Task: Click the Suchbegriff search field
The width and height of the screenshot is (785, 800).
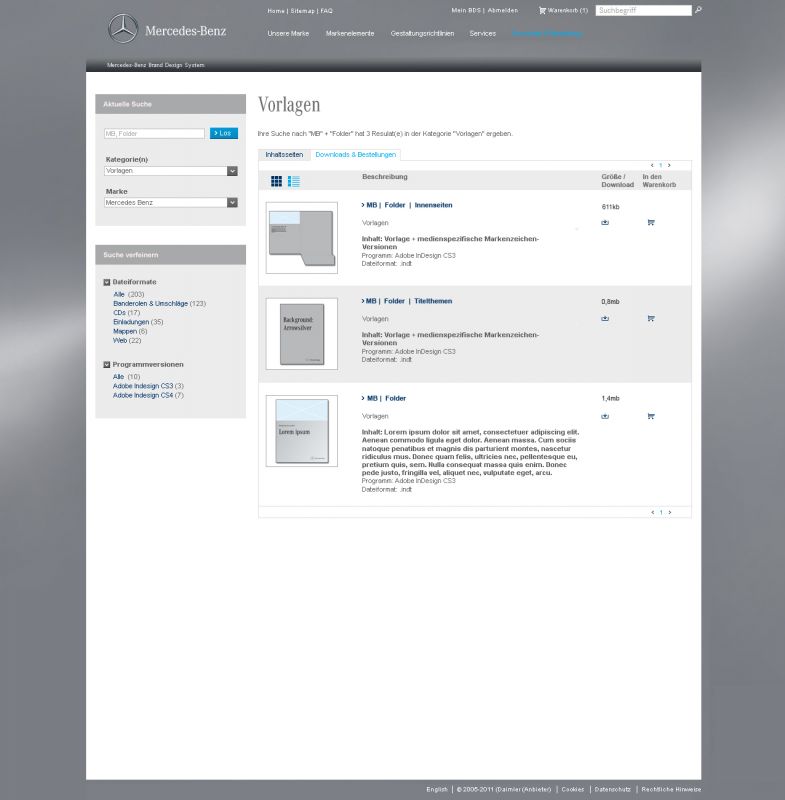Action: [x=643, y=10]
